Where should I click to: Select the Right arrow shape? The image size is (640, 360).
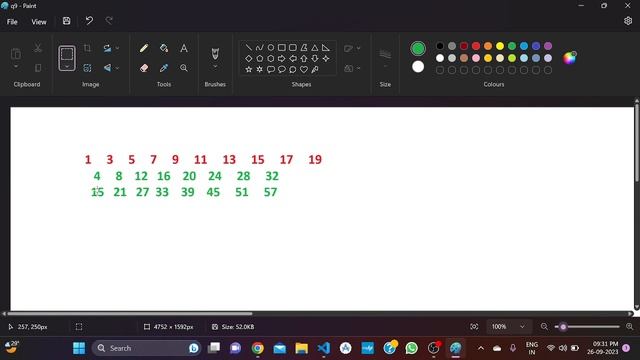[282, 59]
